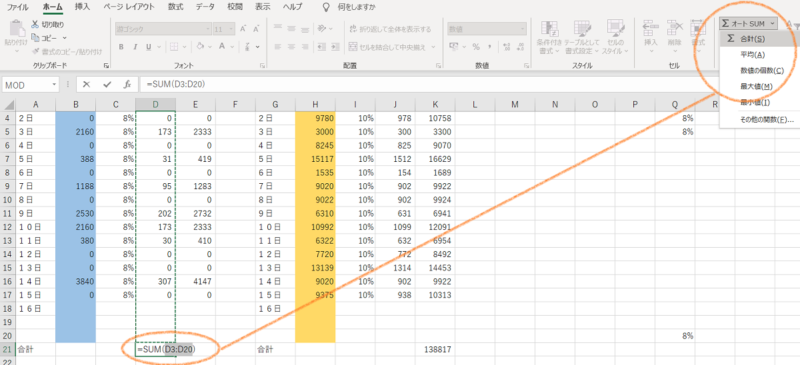Click the Borders icon
Viewport: 800px width, 365px height.
173,46
